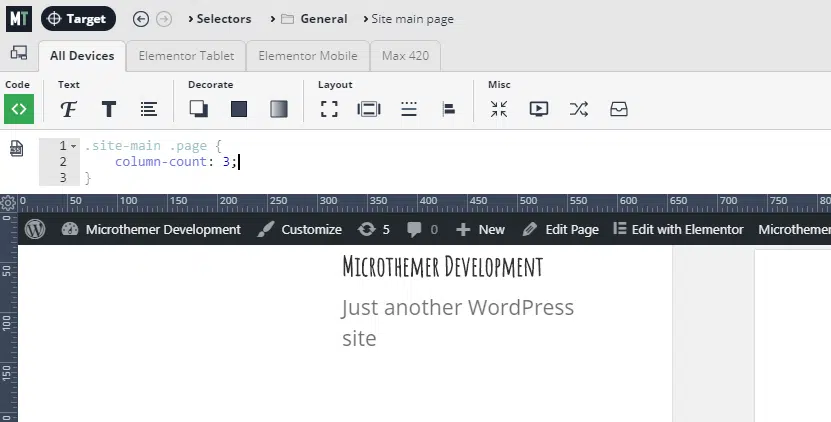Viewport: 831px width, 422px height.
Task: Open the List options icon
Action: coord(148,109)
